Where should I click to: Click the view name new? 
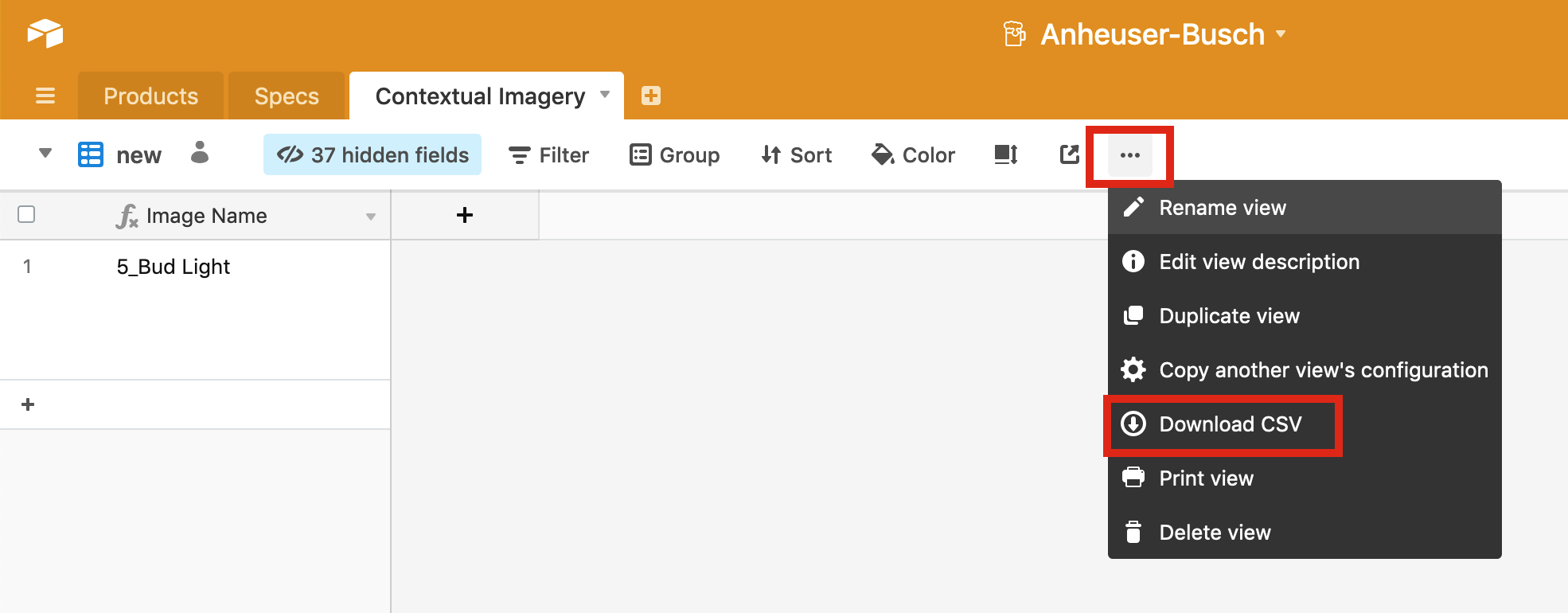point(138,155)
